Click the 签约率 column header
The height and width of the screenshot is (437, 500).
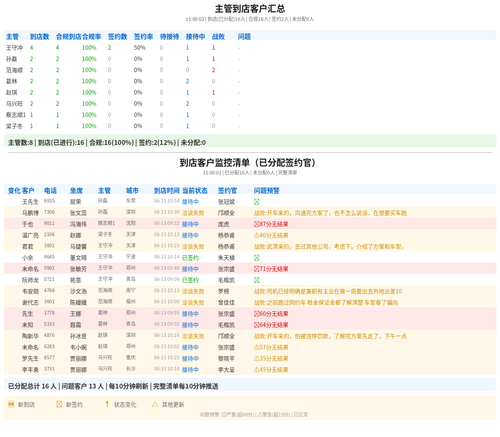tap(143, 37)
